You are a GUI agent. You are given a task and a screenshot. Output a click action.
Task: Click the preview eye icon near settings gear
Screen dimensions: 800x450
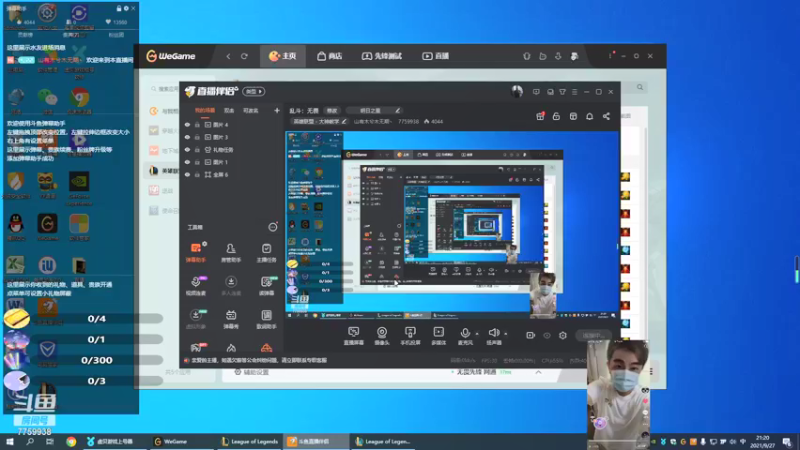[x=547, y=335]
